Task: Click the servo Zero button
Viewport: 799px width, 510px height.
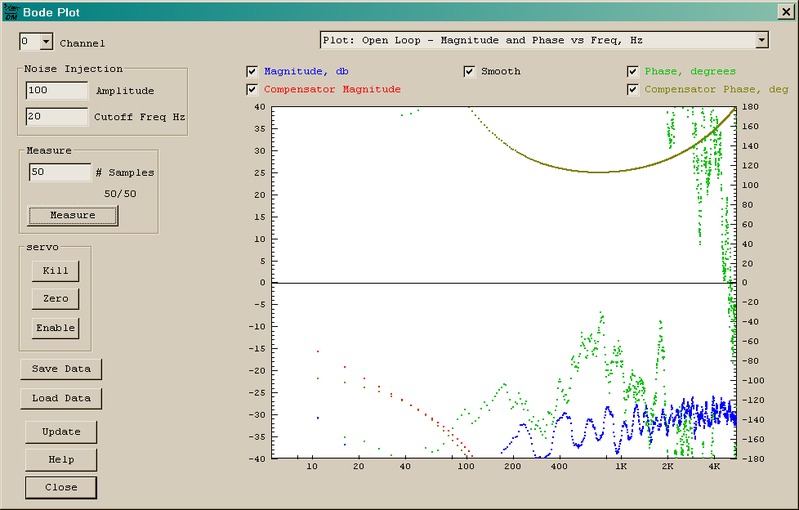Action: (x=55, y=299)
